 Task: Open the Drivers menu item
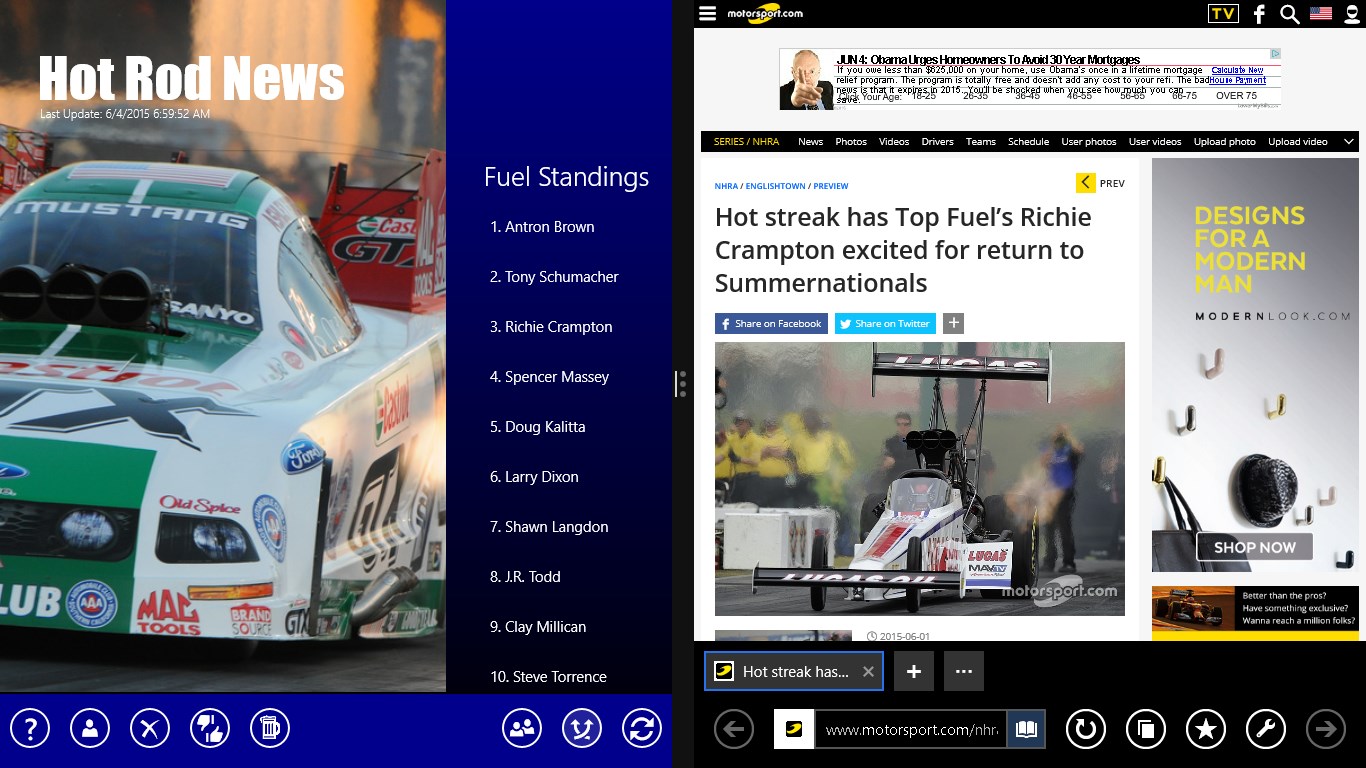click(x=937, y=142)
